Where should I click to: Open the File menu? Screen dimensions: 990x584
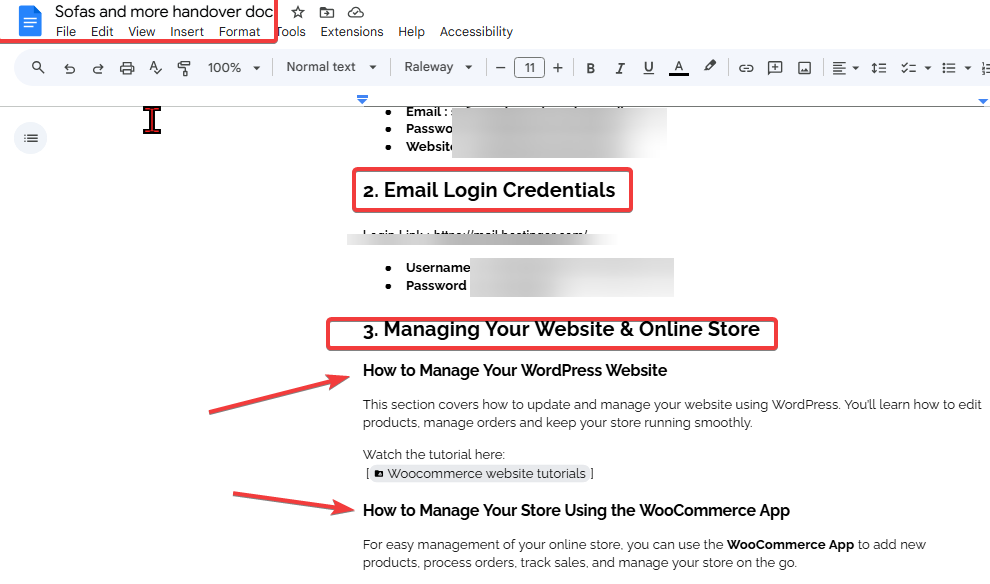tap(66, 32)
